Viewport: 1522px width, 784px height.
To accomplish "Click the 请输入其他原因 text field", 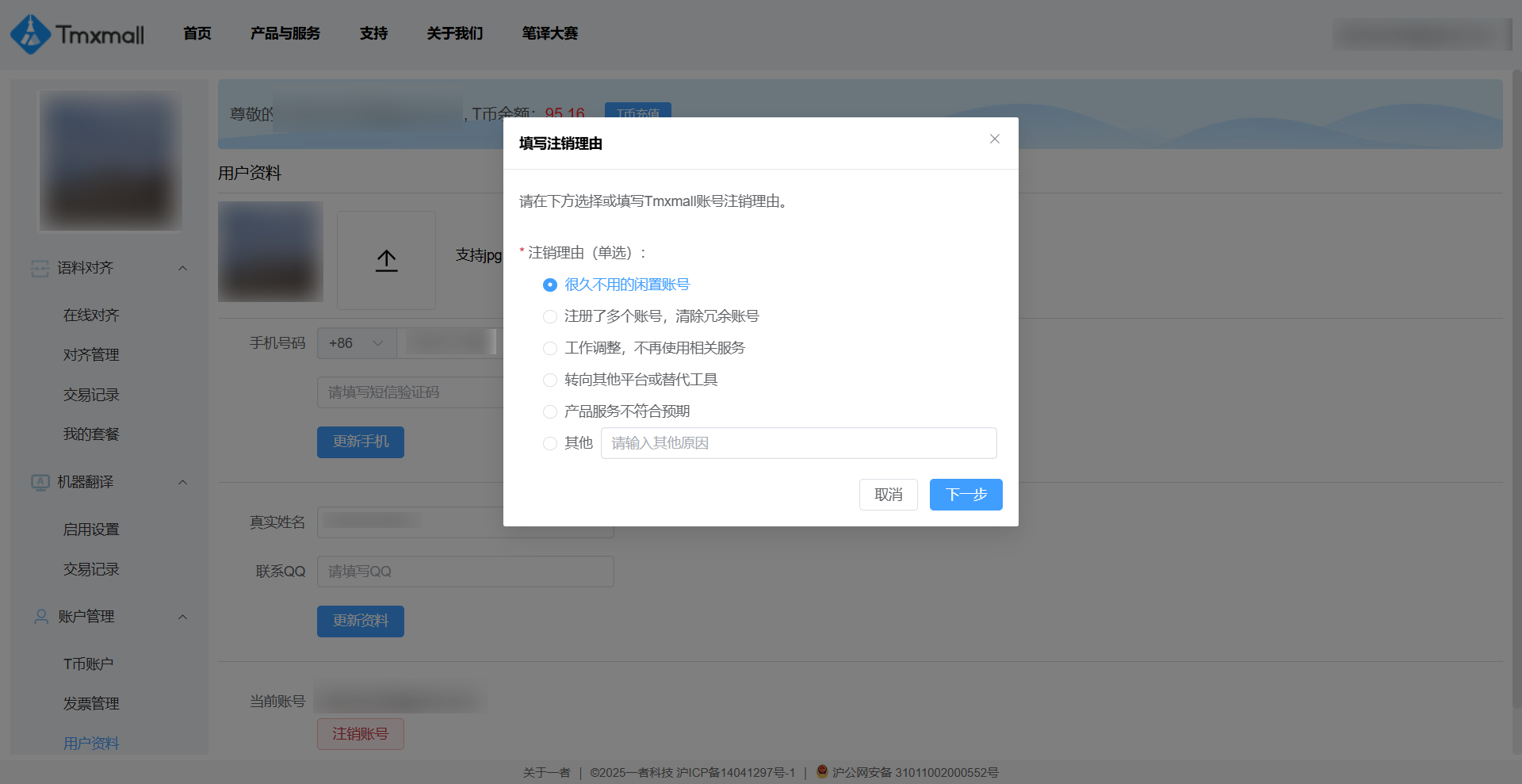I will [798, 443].
